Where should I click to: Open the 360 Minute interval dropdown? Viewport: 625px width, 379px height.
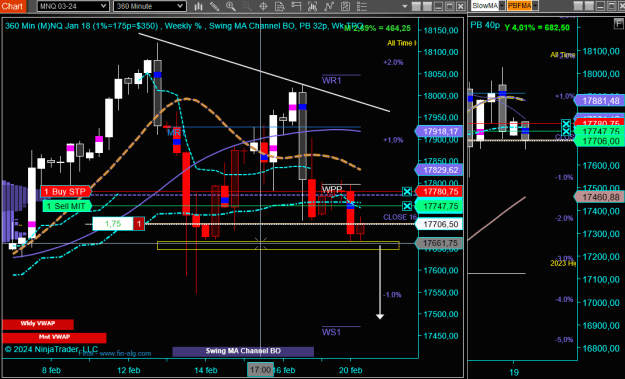[149, 6]
